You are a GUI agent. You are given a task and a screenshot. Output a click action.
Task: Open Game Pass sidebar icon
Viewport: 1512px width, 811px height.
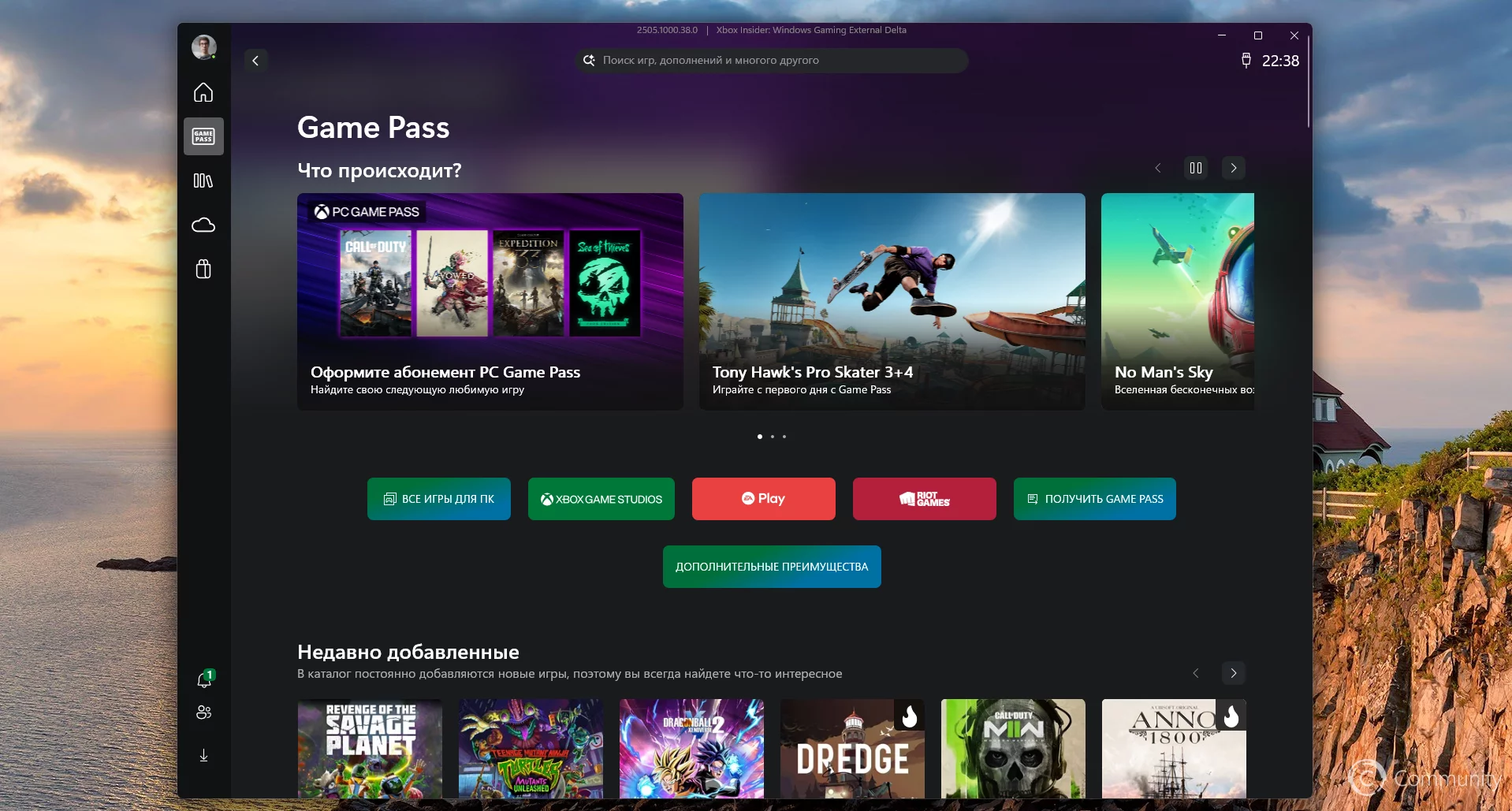coord(203,136)
